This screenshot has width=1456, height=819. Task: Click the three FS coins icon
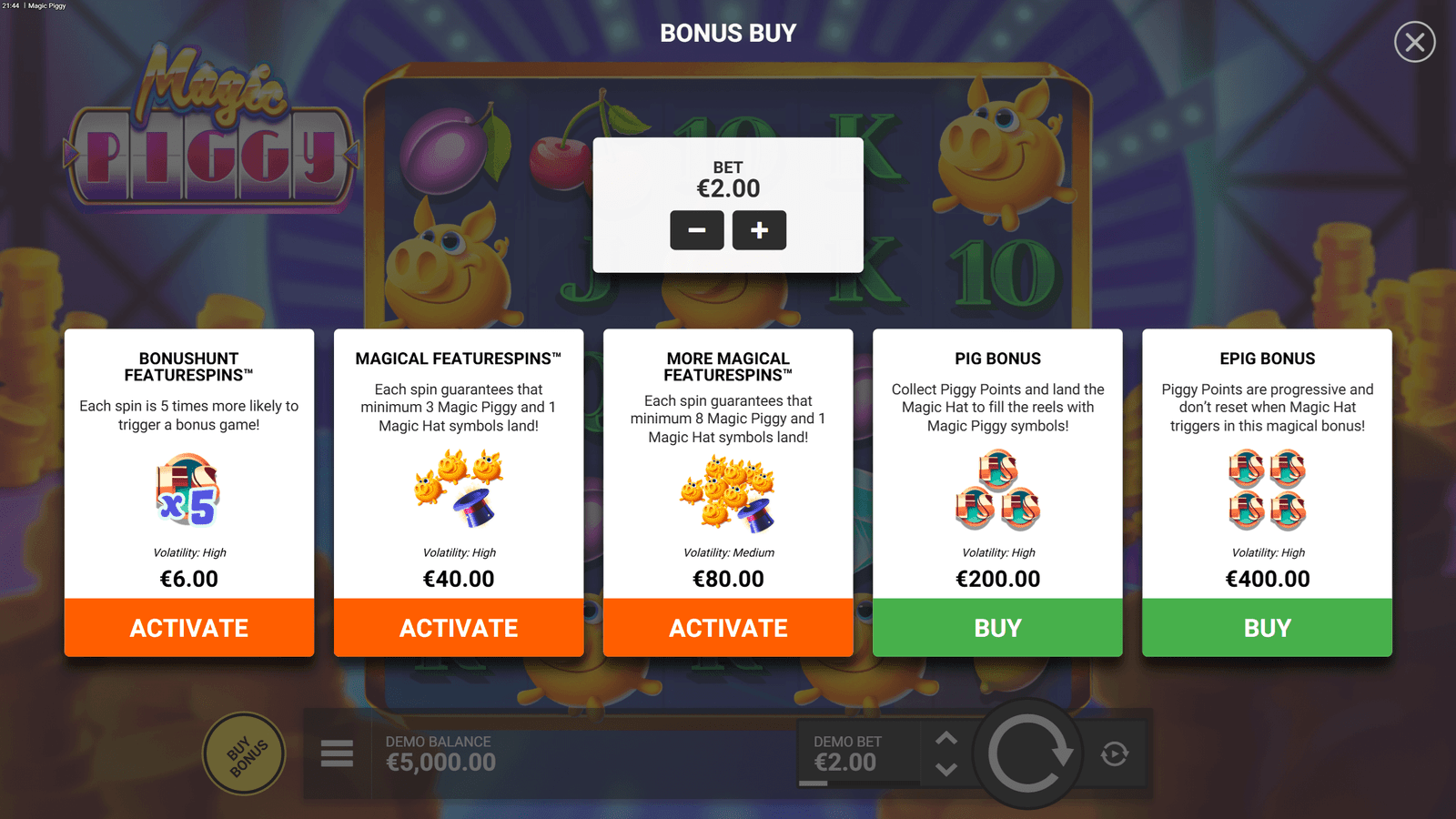[x=997, y=490]
